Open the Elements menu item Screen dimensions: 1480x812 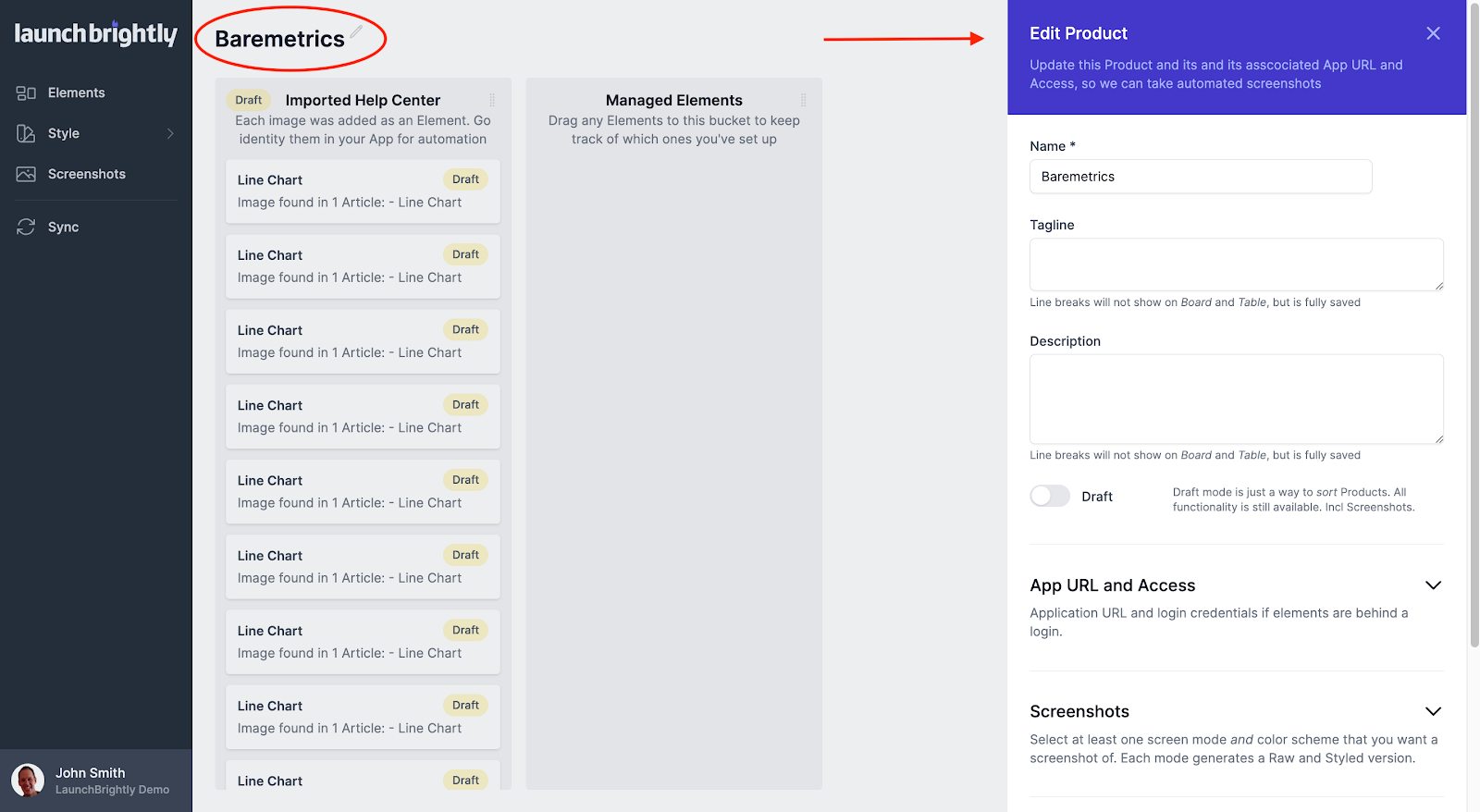click(76, 93)
